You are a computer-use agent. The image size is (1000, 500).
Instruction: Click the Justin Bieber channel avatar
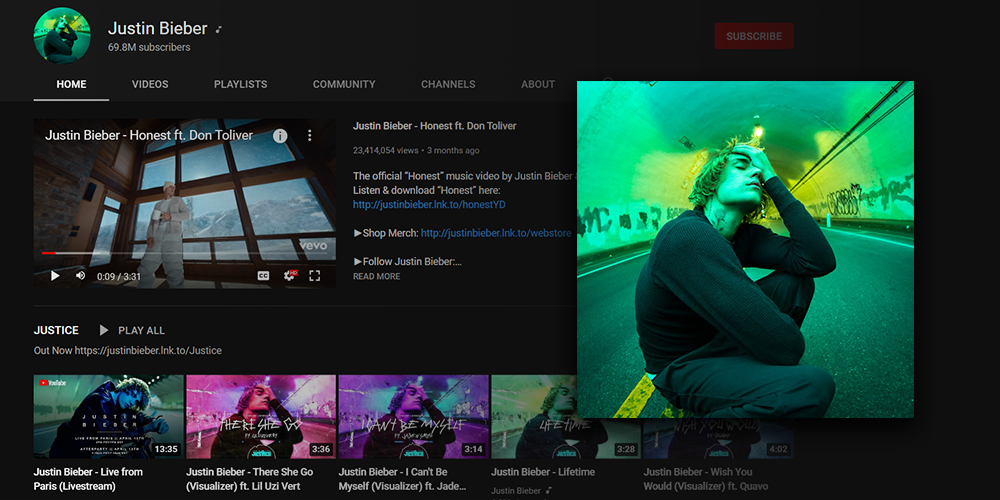(62, 36)
